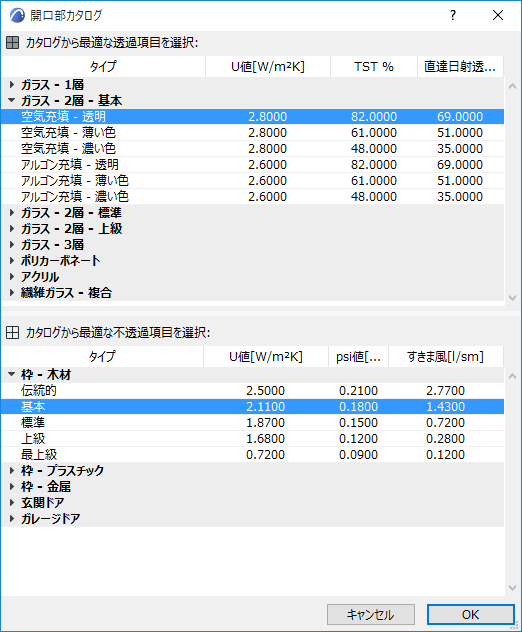This screenshot has width=522, height=632.
Task: Select the アルゴン充填 - 濃い色 row
Action: coord(252,197)
